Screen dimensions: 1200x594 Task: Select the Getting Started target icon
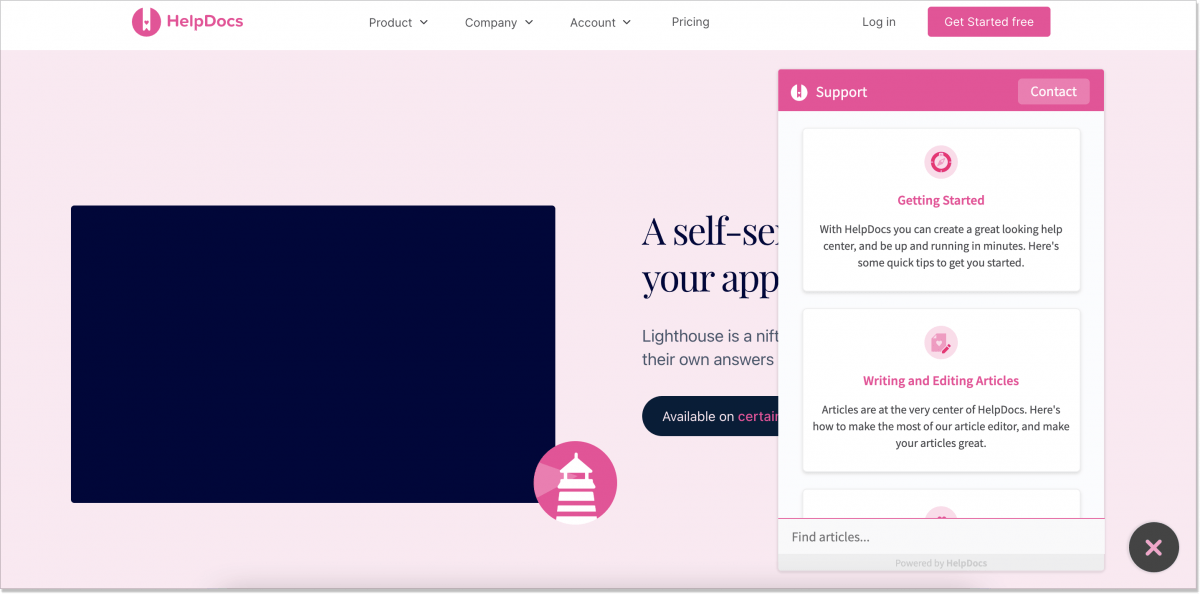pyautogui.click(x=940, y=161)
